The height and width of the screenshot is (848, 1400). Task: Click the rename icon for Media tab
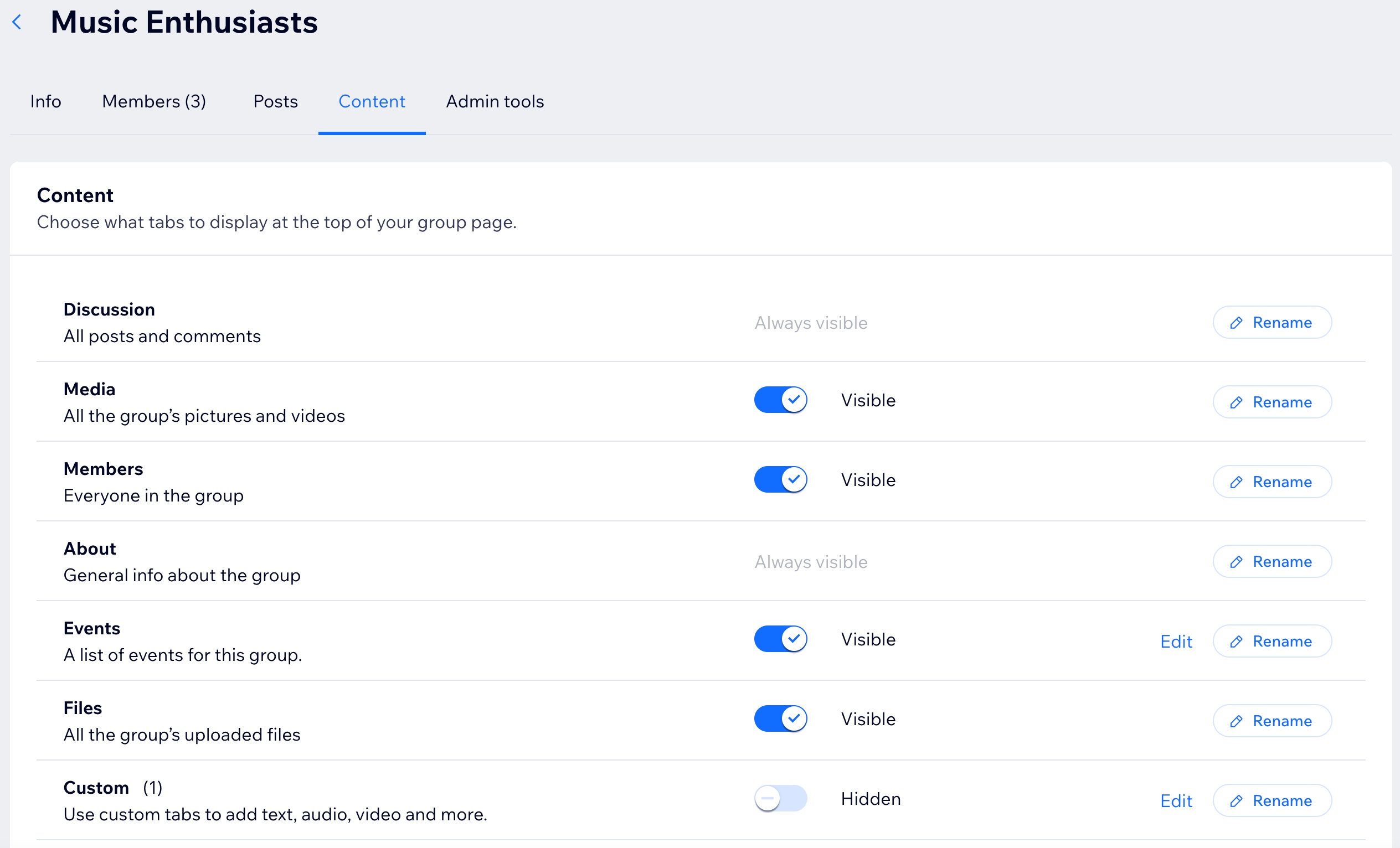[x=1236, y=402]
